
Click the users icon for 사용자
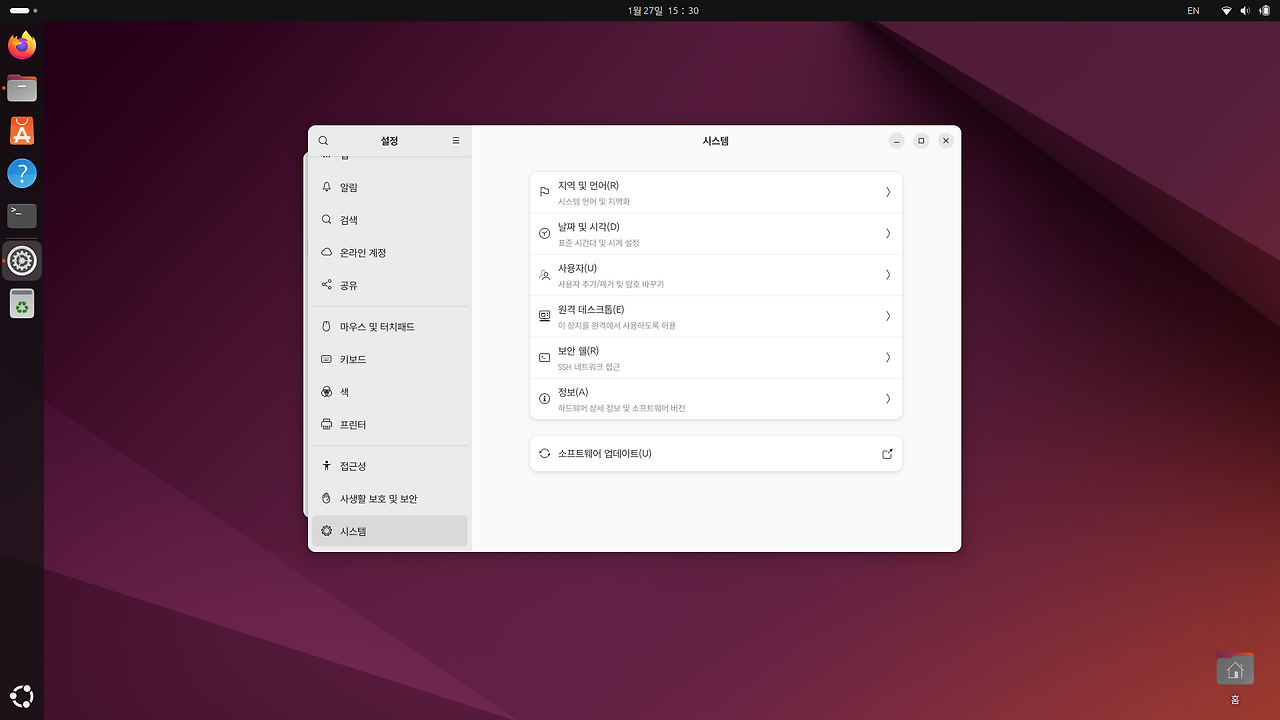(544, 275)
